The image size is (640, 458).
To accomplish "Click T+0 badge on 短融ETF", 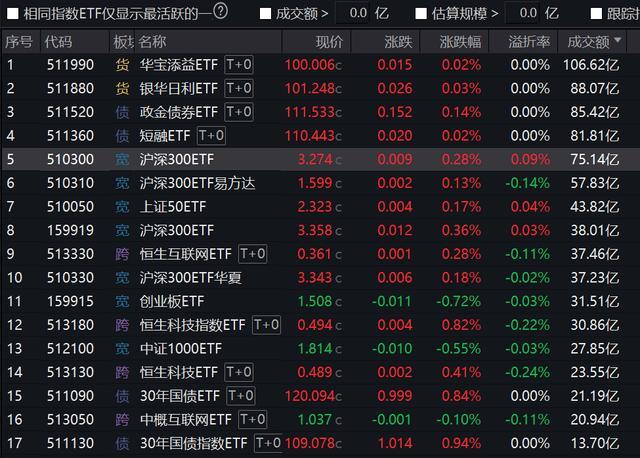I will pos(211,136).
